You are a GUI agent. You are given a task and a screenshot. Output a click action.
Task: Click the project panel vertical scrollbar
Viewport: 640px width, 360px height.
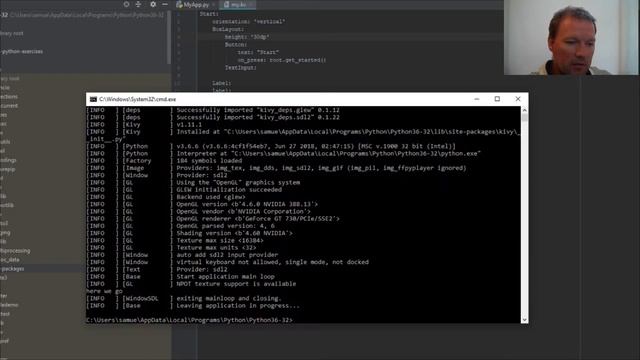pos(169,37)
